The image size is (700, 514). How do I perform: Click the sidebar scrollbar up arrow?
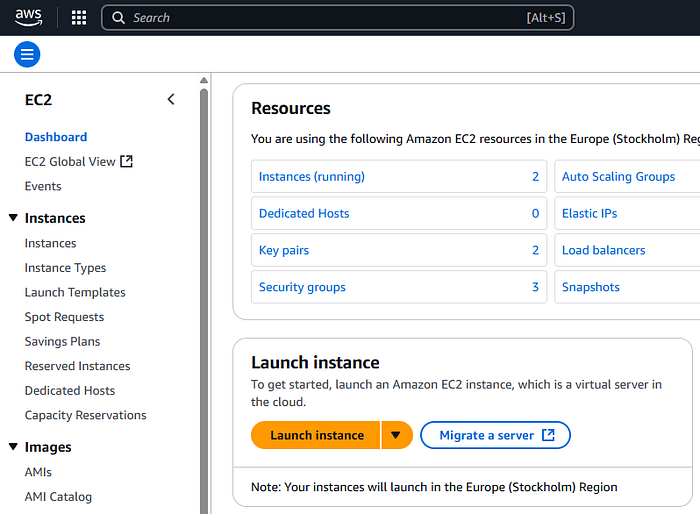point(204,80)
